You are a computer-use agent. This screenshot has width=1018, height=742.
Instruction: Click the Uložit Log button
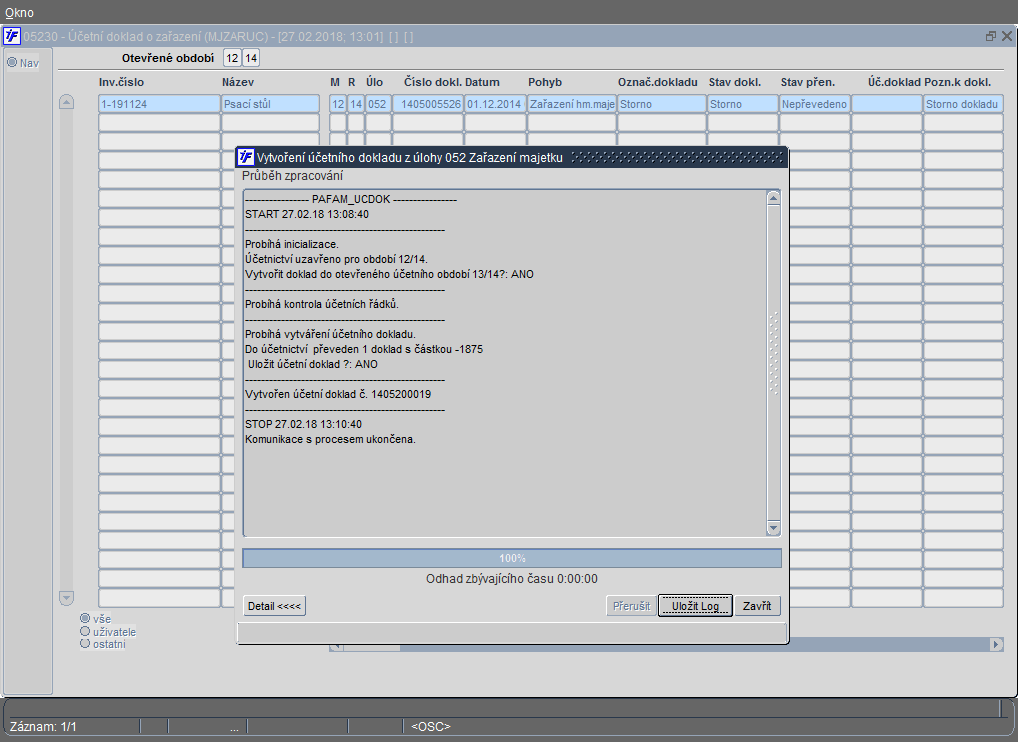pyautogui.click(x=695, y=606)
